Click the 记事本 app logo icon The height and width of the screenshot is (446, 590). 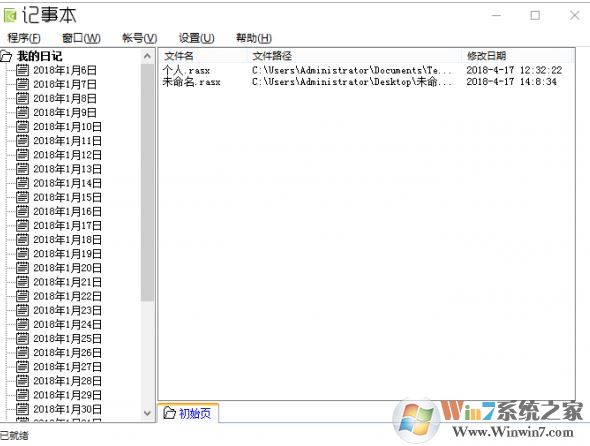pos(10,15)
